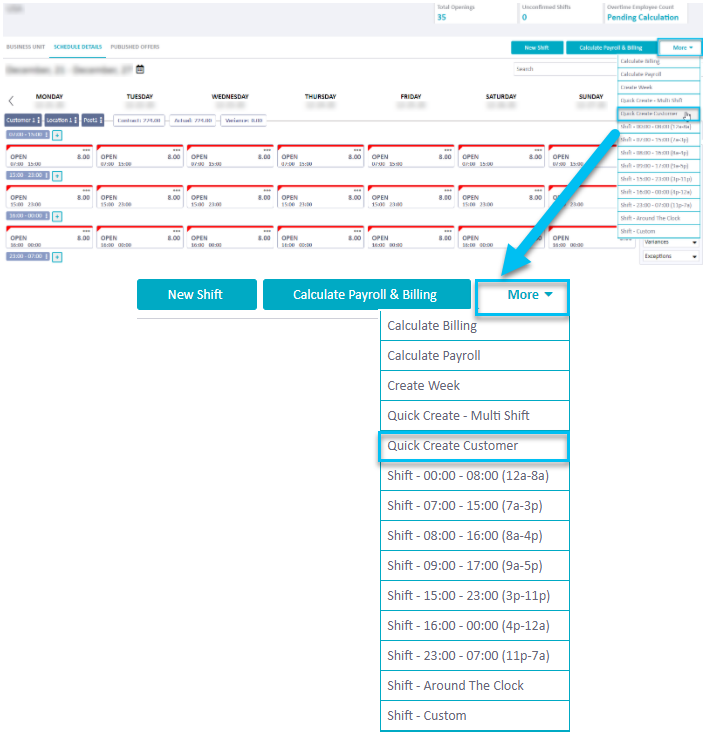
Task: Pick Shift 00:00-08:00 (12a-8a) in enlarged menu
Action: (x=474, y=476)
